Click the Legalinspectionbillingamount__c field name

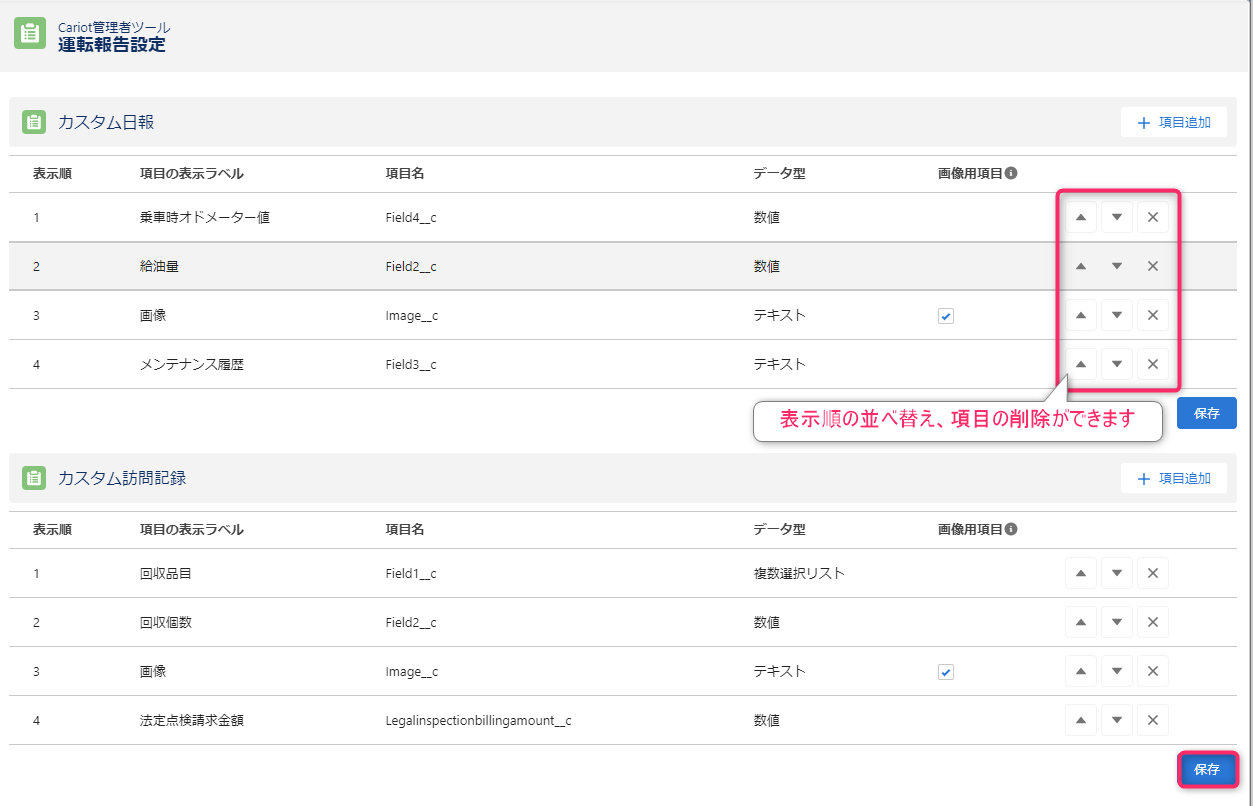tap(478, 720)
